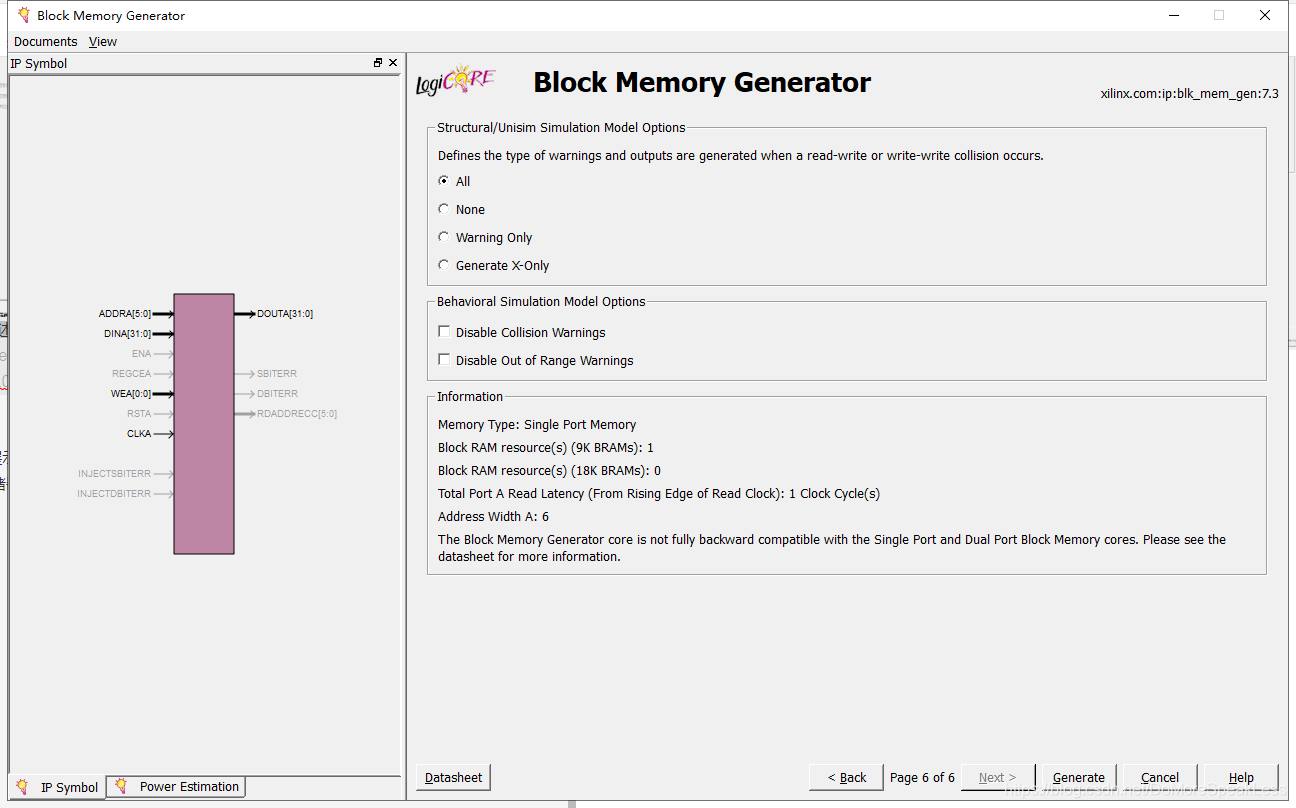
Task: Click the greyed-out Next button
Action: pos(998,777)
